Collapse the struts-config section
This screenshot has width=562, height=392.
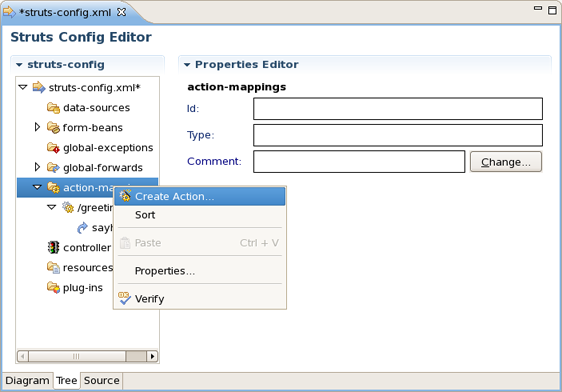[x=19, y=65]
